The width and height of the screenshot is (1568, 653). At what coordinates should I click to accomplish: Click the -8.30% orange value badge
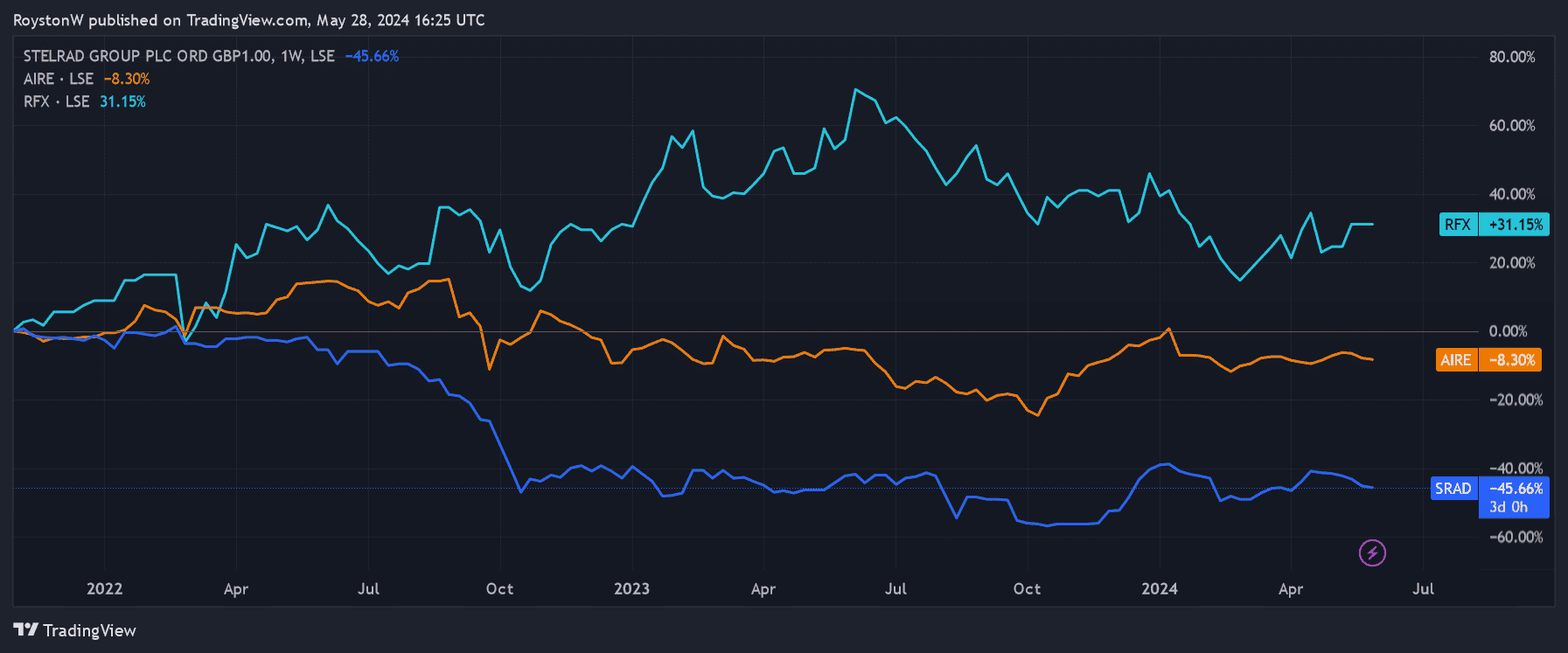(1510, 360)
